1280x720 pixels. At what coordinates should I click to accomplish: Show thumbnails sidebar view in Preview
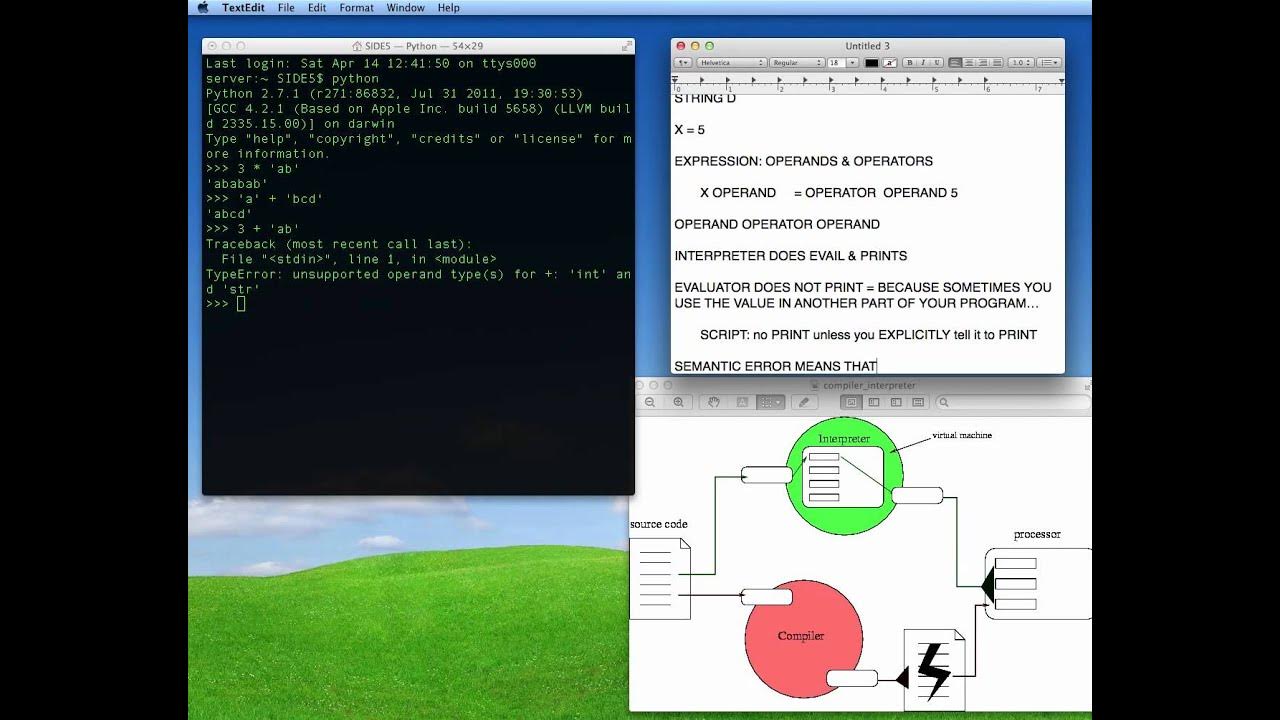point(874,402)
